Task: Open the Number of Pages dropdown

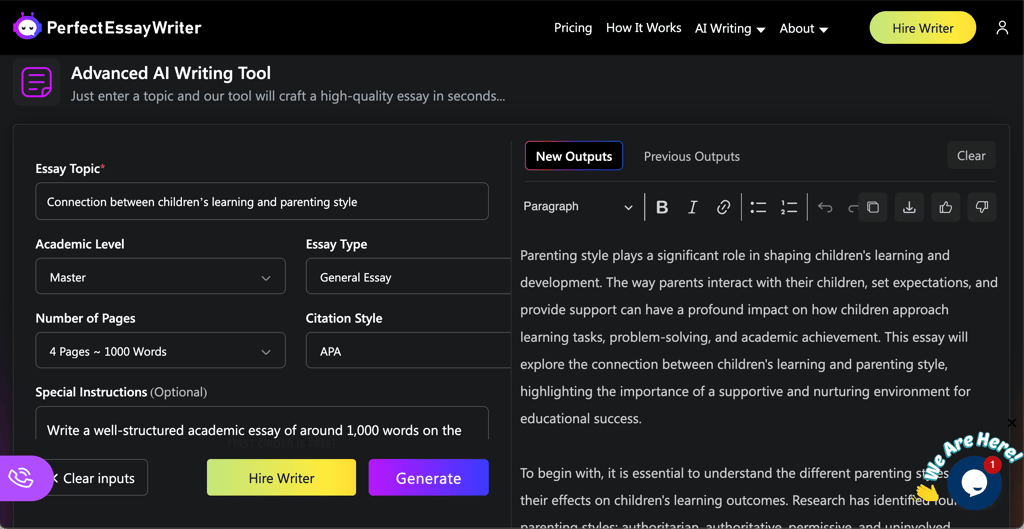Action: 161,351
